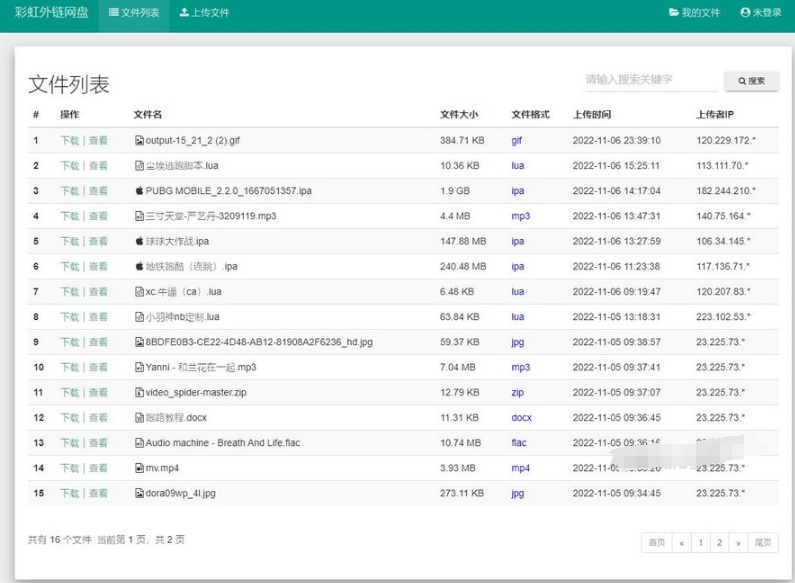View output-15_21_2 (2).gif via 查看
Image resolution: width=795 pixels, height=583 pixels.
point(98,140)
